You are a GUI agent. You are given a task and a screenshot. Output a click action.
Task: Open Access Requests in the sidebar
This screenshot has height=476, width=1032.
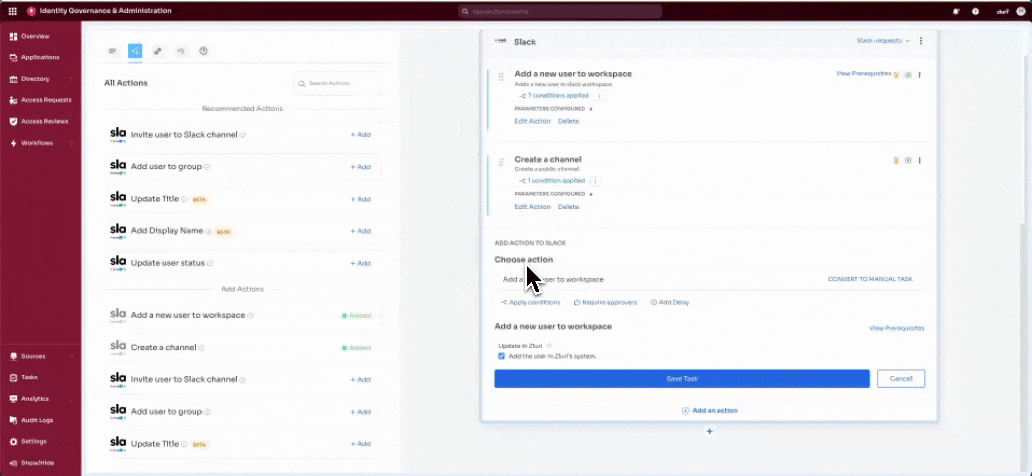39,100
